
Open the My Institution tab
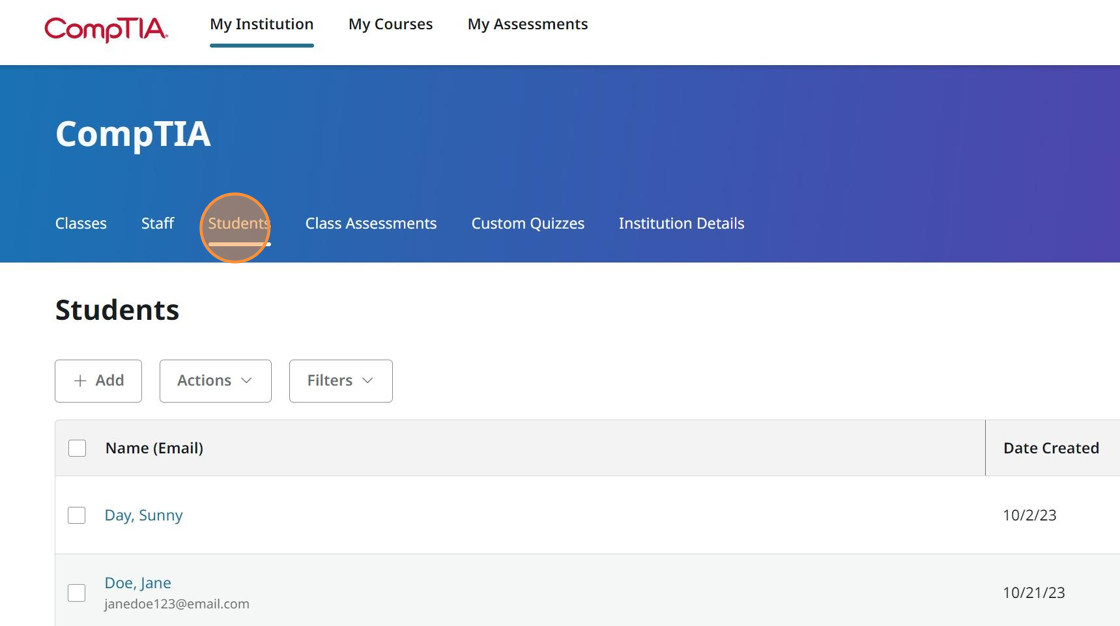[261, 24]
